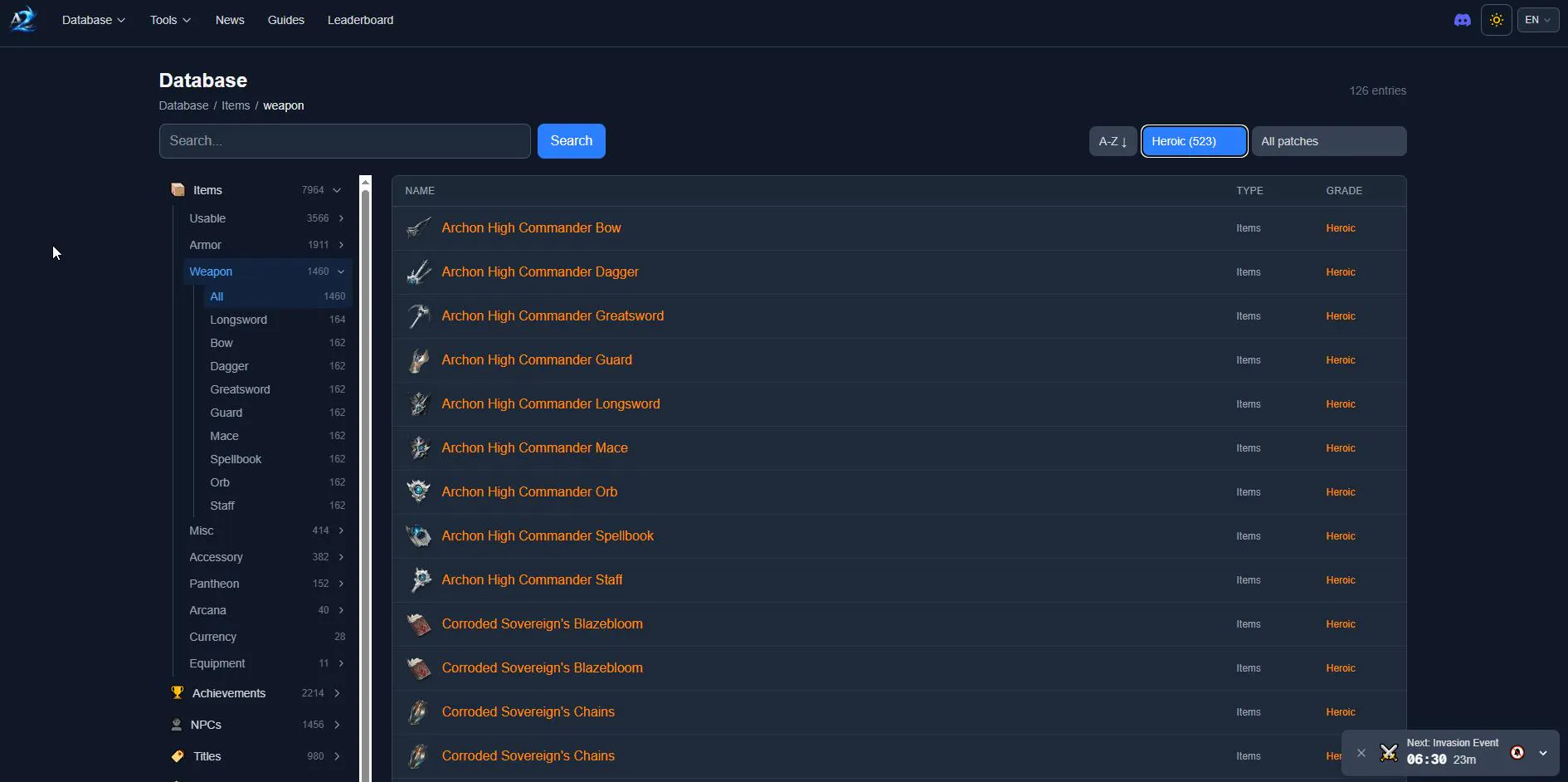
Task: Open the Archon High Commander Orb link
Action: pos(529,491)
